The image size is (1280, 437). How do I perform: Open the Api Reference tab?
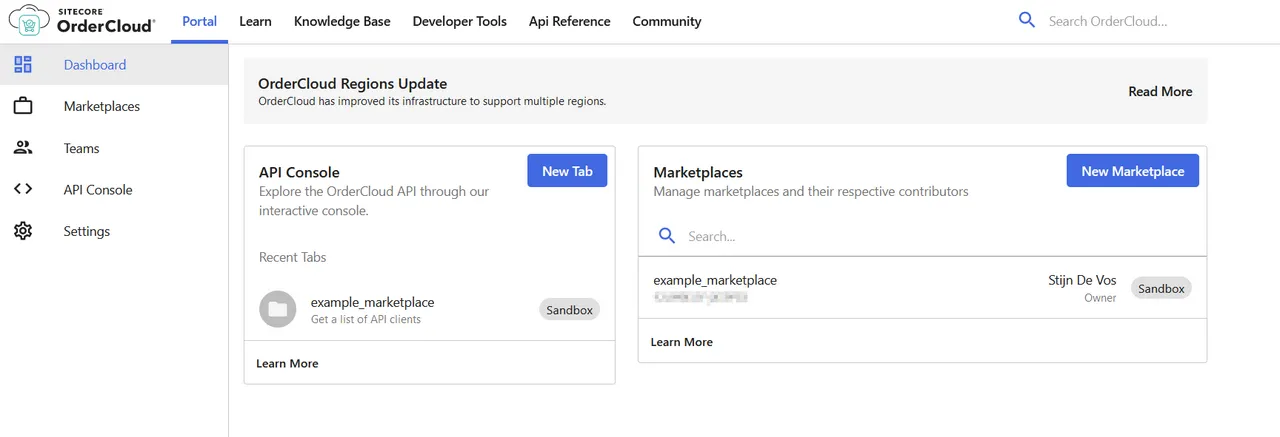click(570, 21)
